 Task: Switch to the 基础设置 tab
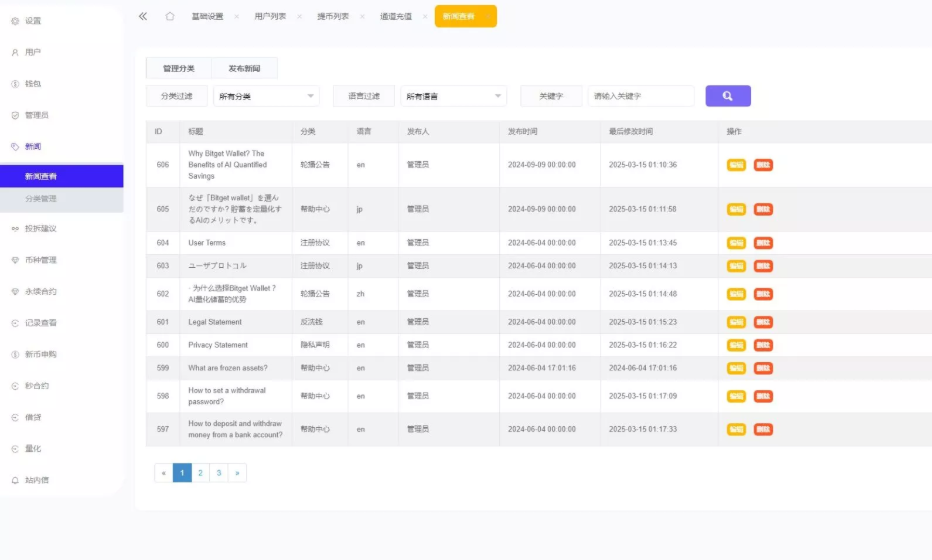pos(207,17)
